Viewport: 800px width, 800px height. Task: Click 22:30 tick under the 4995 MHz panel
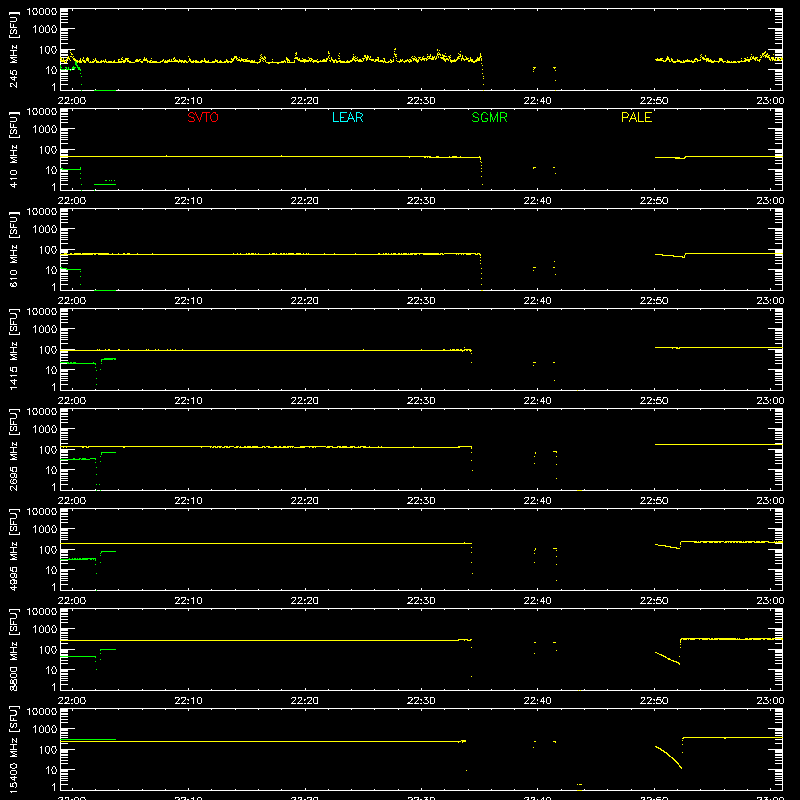click(x=421, y=601)
